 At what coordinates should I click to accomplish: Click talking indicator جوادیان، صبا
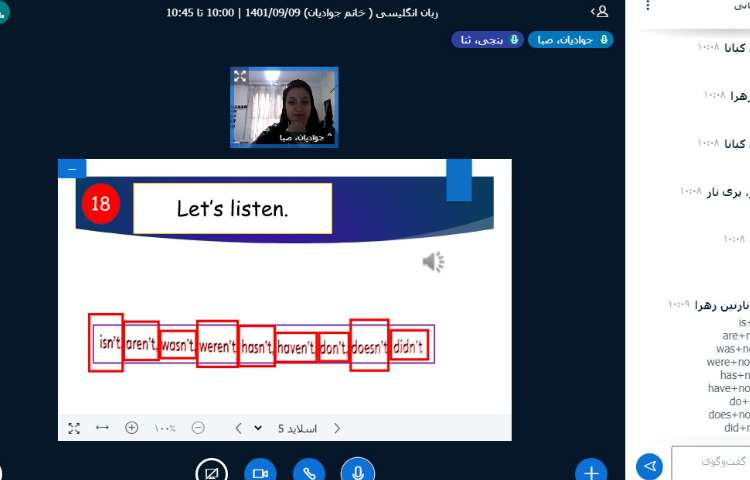571,40
